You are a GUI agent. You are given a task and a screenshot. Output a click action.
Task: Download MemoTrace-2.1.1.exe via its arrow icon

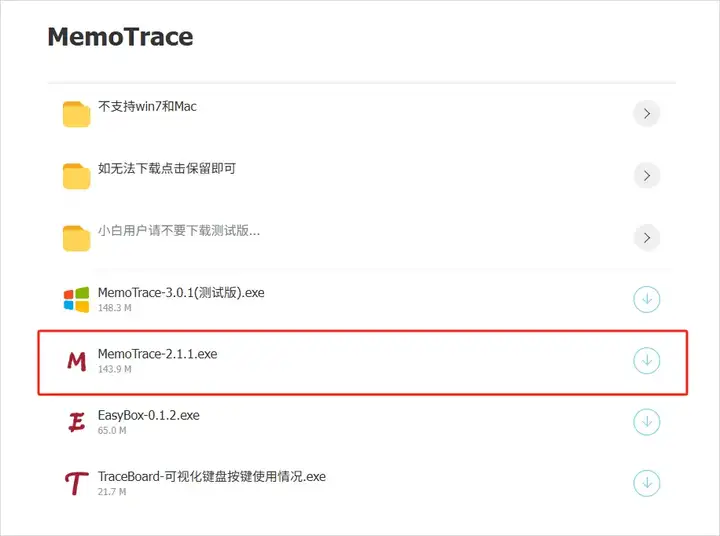tap(647, 361)
